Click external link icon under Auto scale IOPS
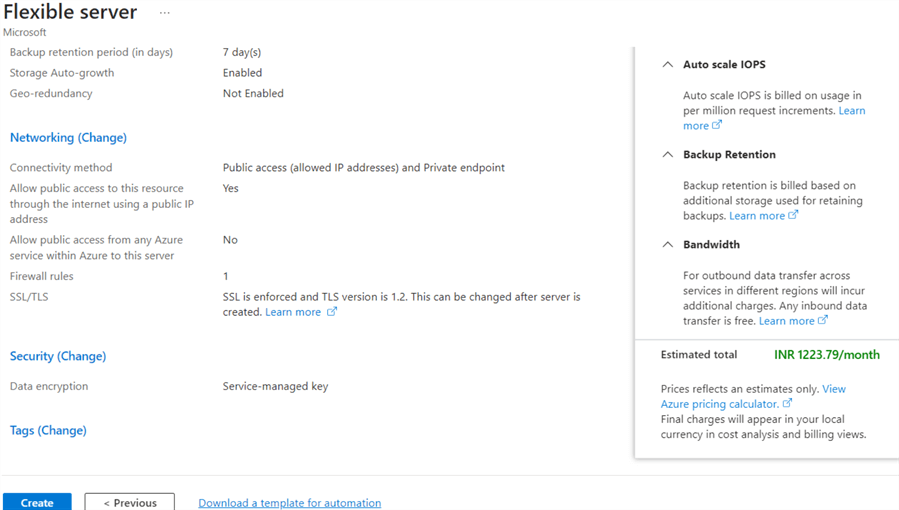The height and width of the screenshot is (510, 899). 717,125
